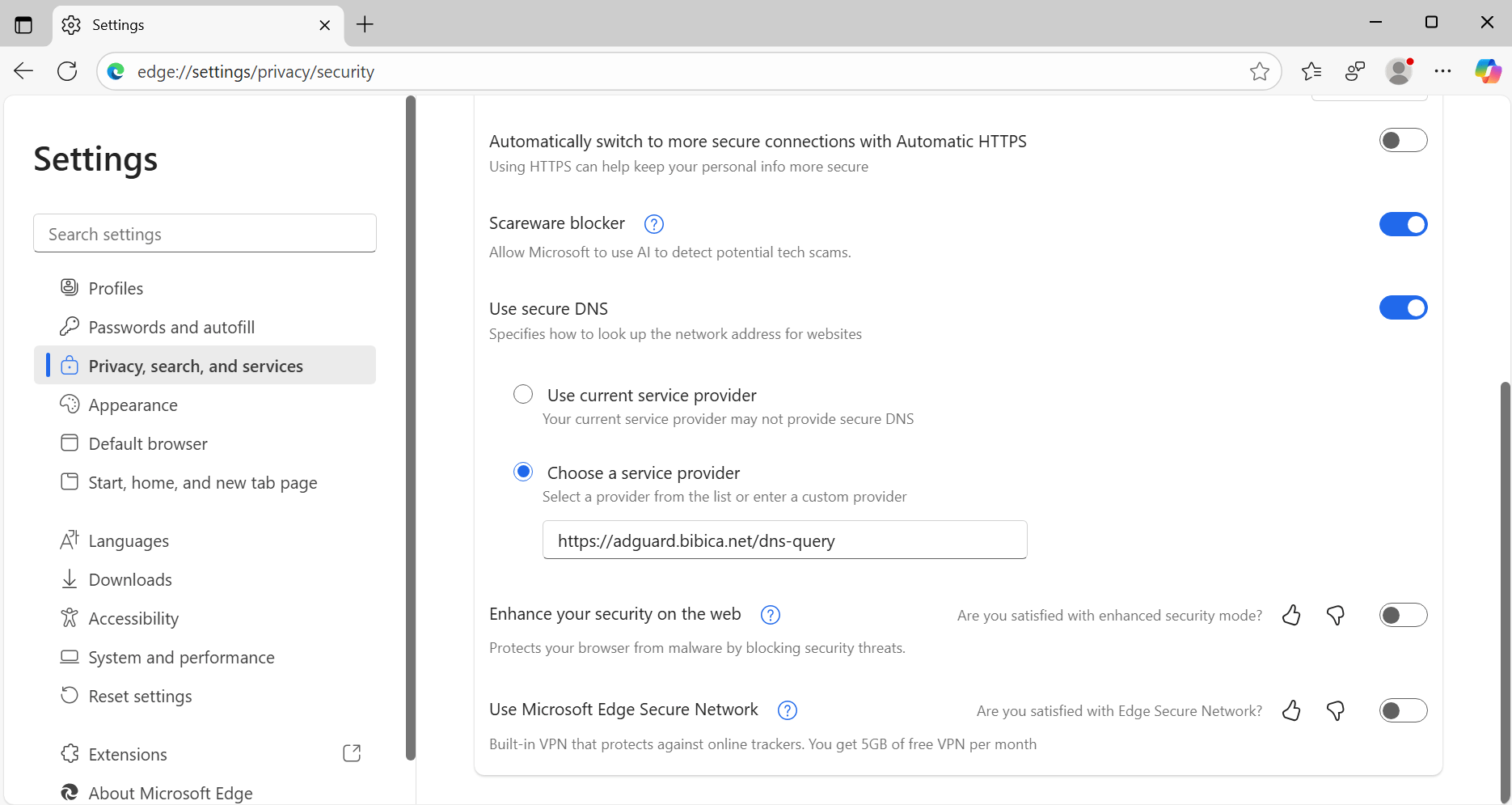Open the browser settings ellipsis menu
The height and width of the screenshot is (805, 1512).
click(1442, 71)
